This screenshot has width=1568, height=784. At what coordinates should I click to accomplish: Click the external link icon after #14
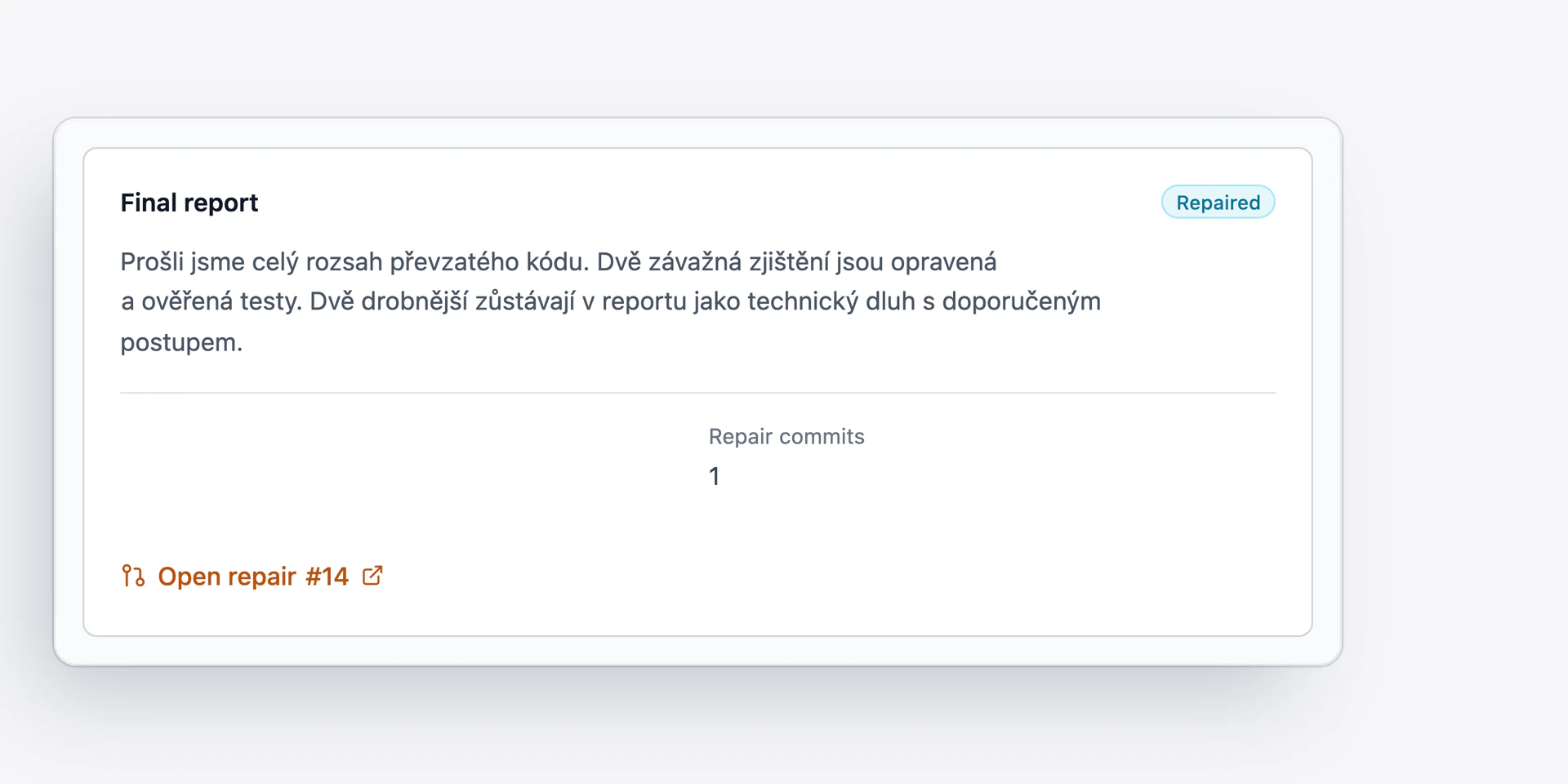pos(372,576)
